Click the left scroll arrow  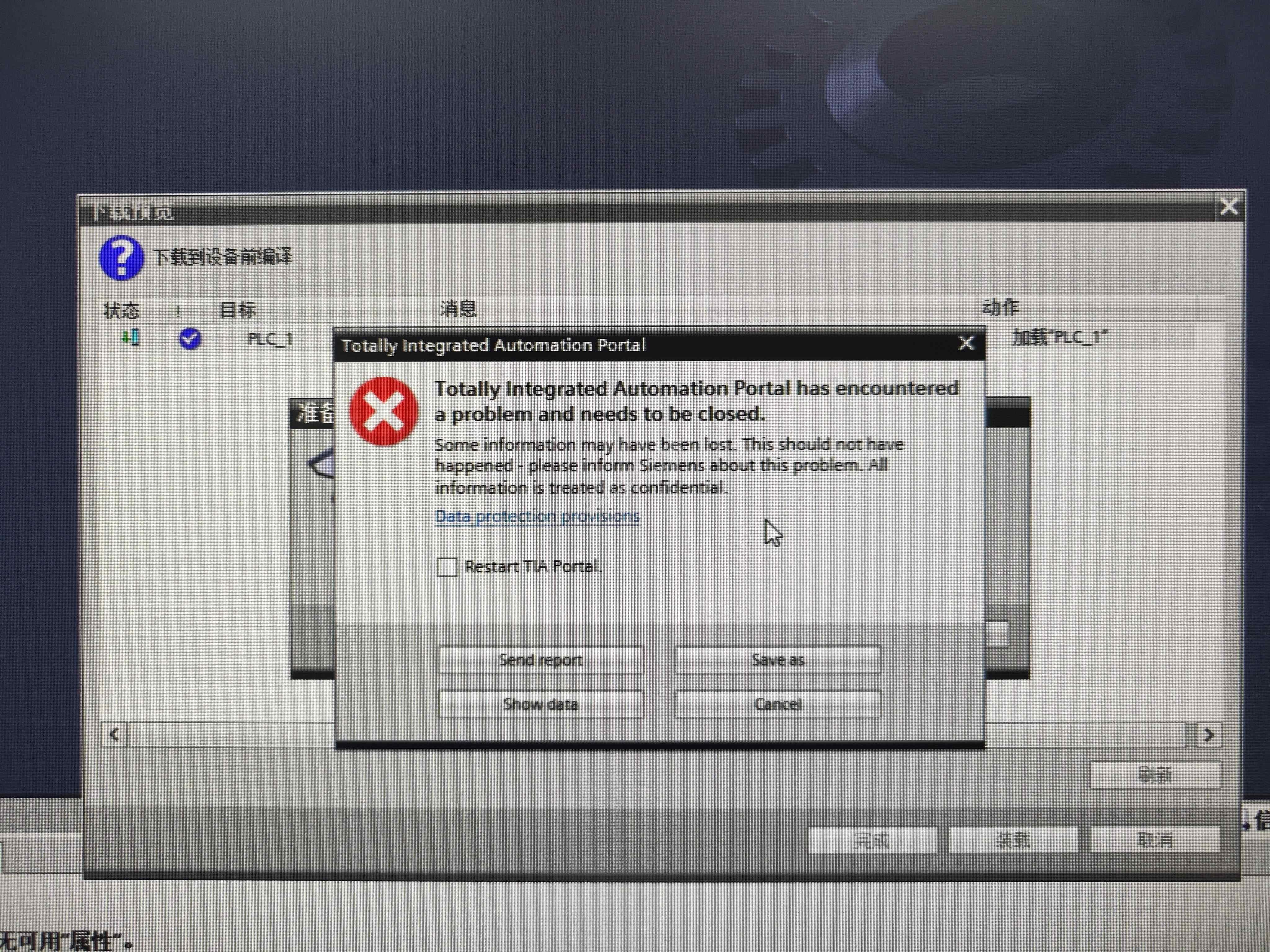pos(115,734)
